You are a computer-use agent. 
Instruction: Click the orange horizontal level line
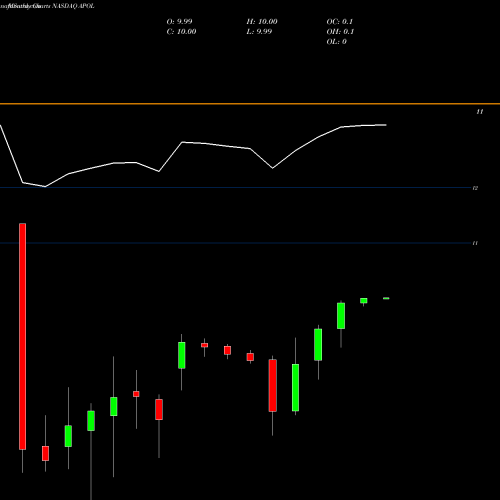(250, 104)
